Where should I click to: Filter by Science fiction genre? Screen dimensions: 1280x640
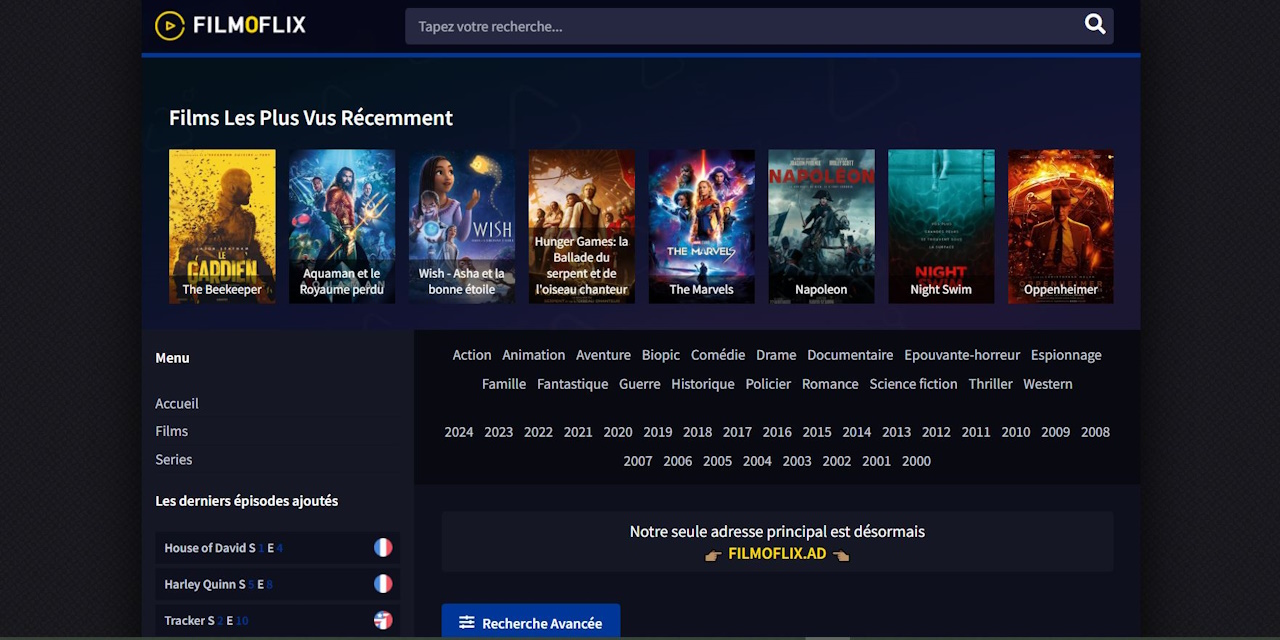(913, 384)
